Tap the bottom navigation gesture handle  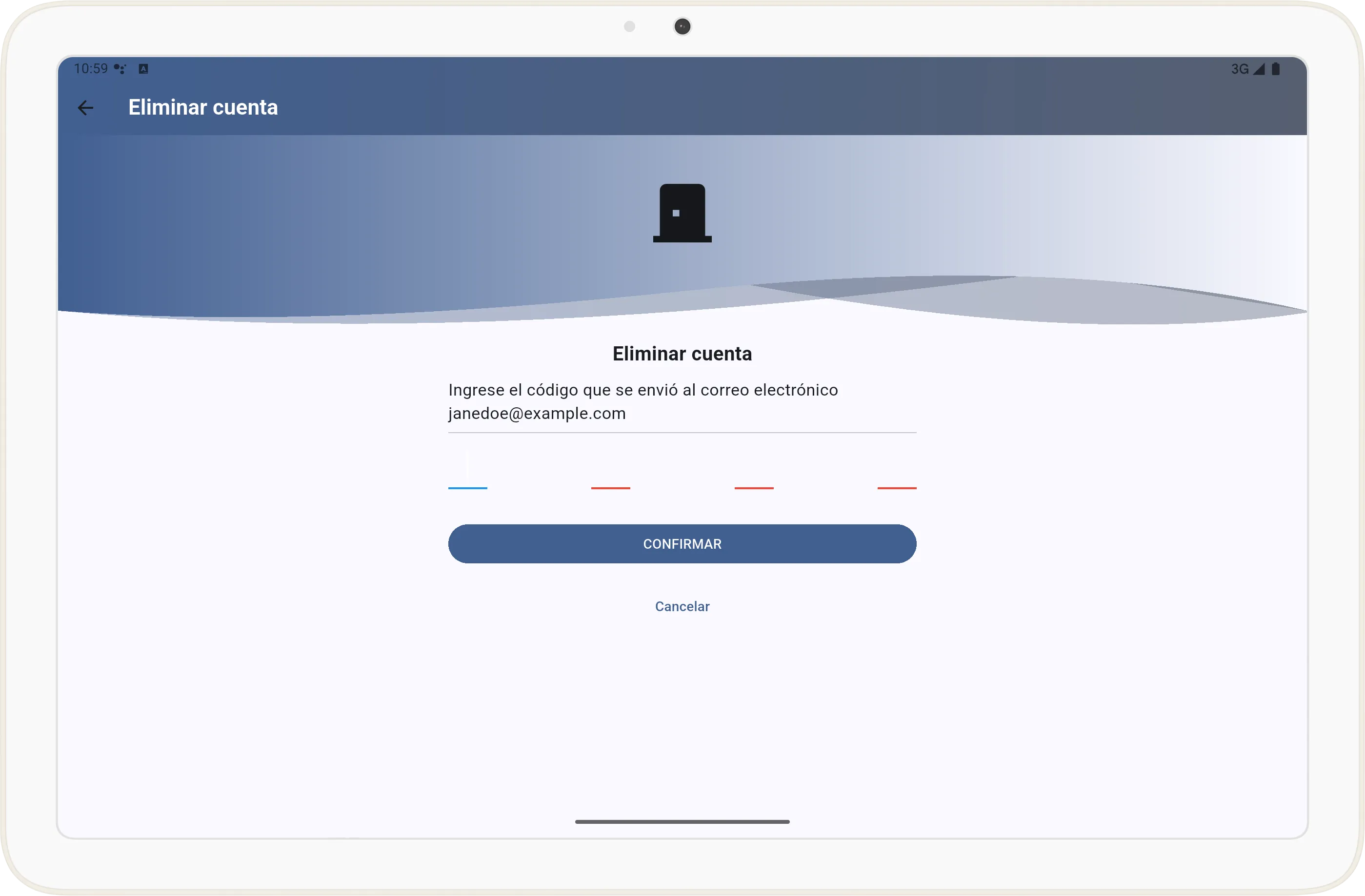click(x=682, y=821)
